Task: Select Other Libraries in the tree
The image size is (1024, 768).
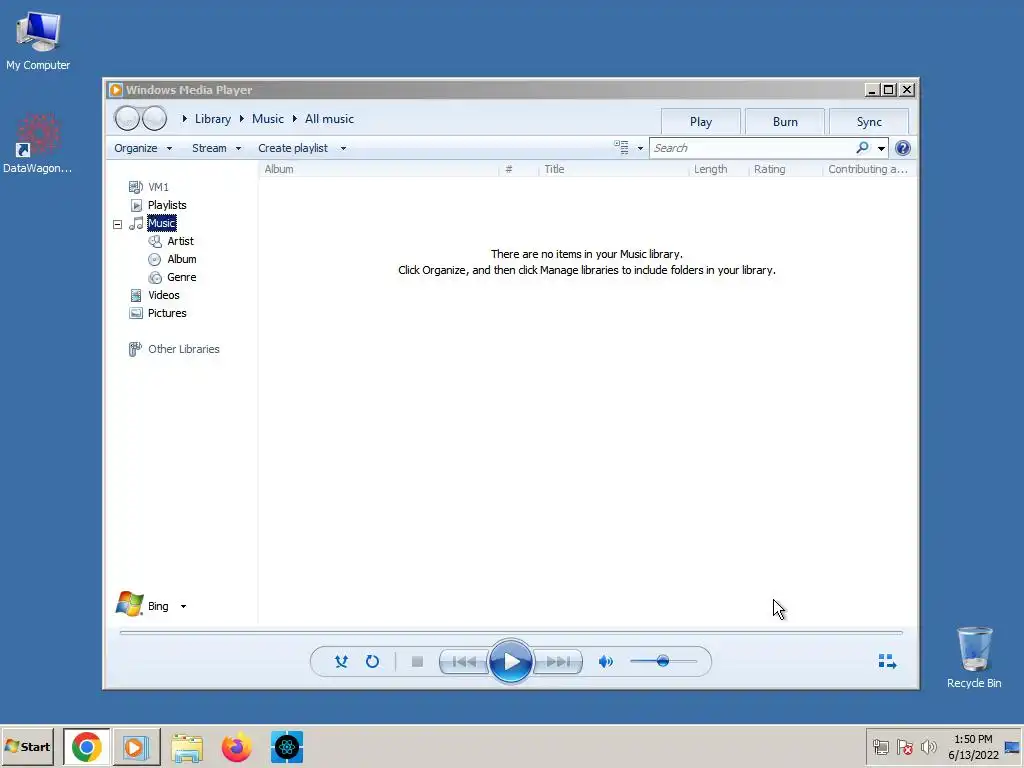Action: coord(184,349)
